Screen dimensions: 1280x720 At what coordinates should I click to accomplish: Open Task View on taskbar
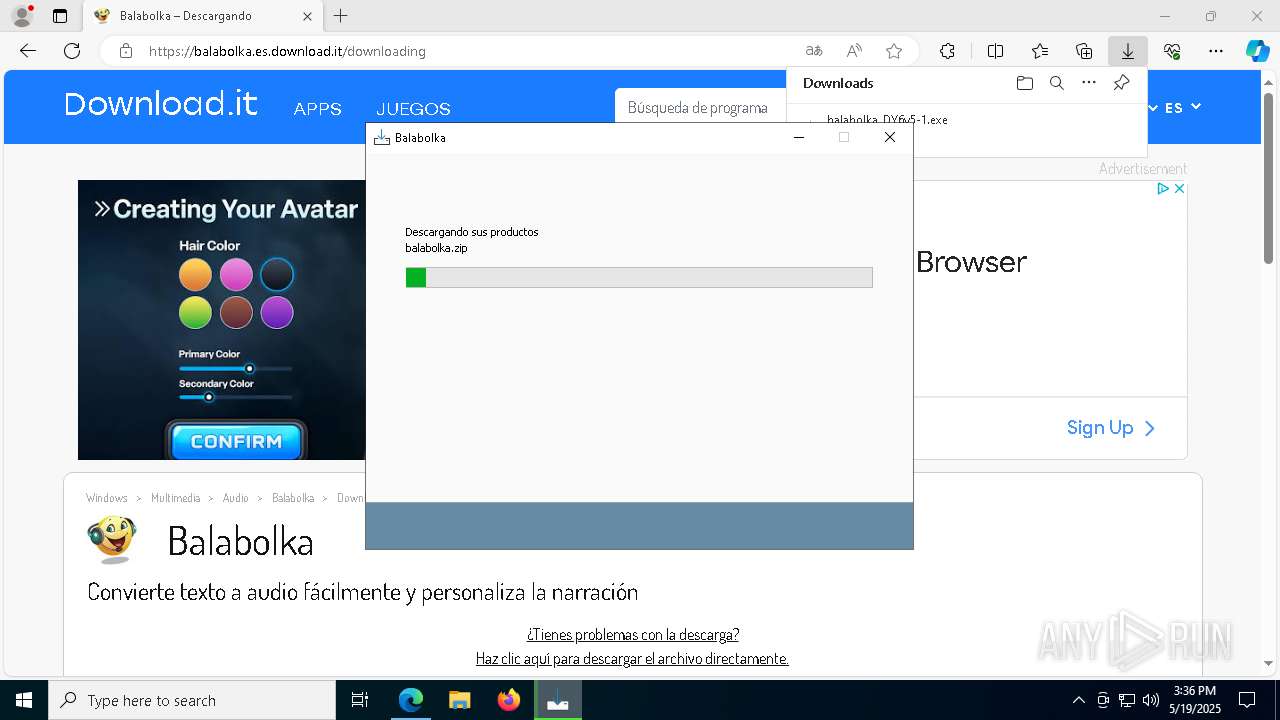coord(360,700)
